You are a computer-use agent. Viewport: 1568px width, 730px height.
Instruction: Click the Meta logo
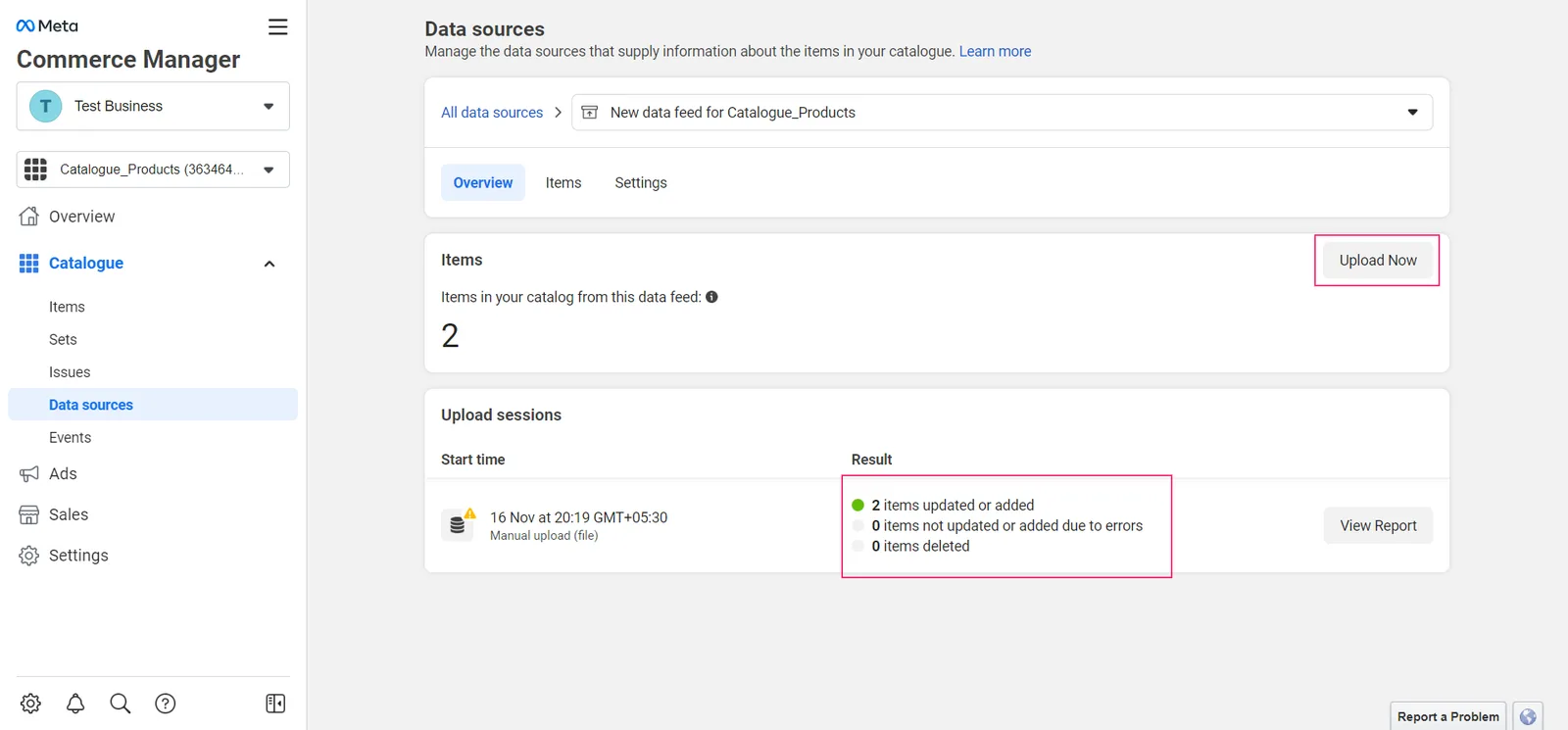(47, 25)
